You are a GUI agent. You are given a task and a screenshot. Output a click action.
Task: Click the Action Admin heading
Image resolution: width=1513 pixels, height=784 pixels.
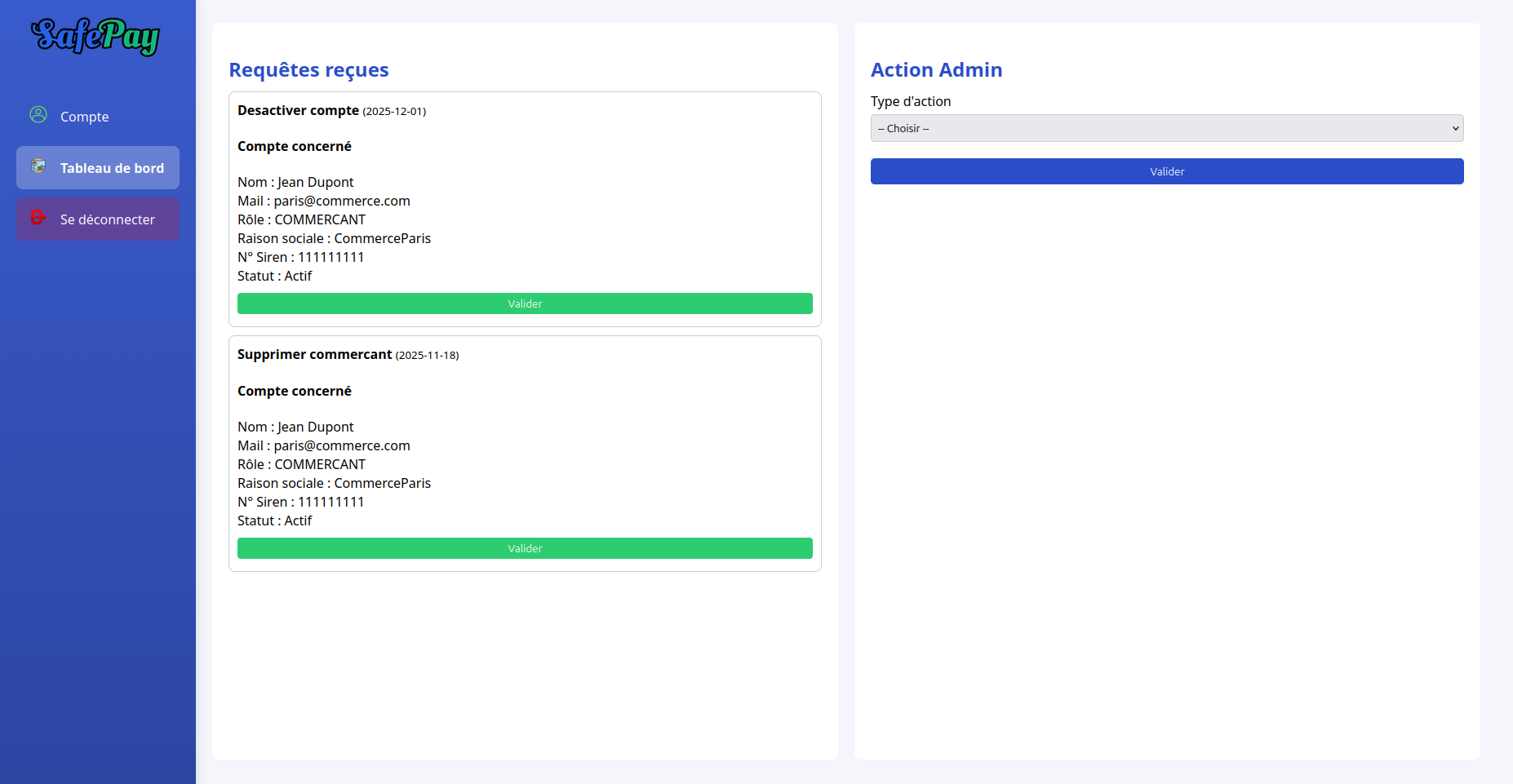(936, 70)
